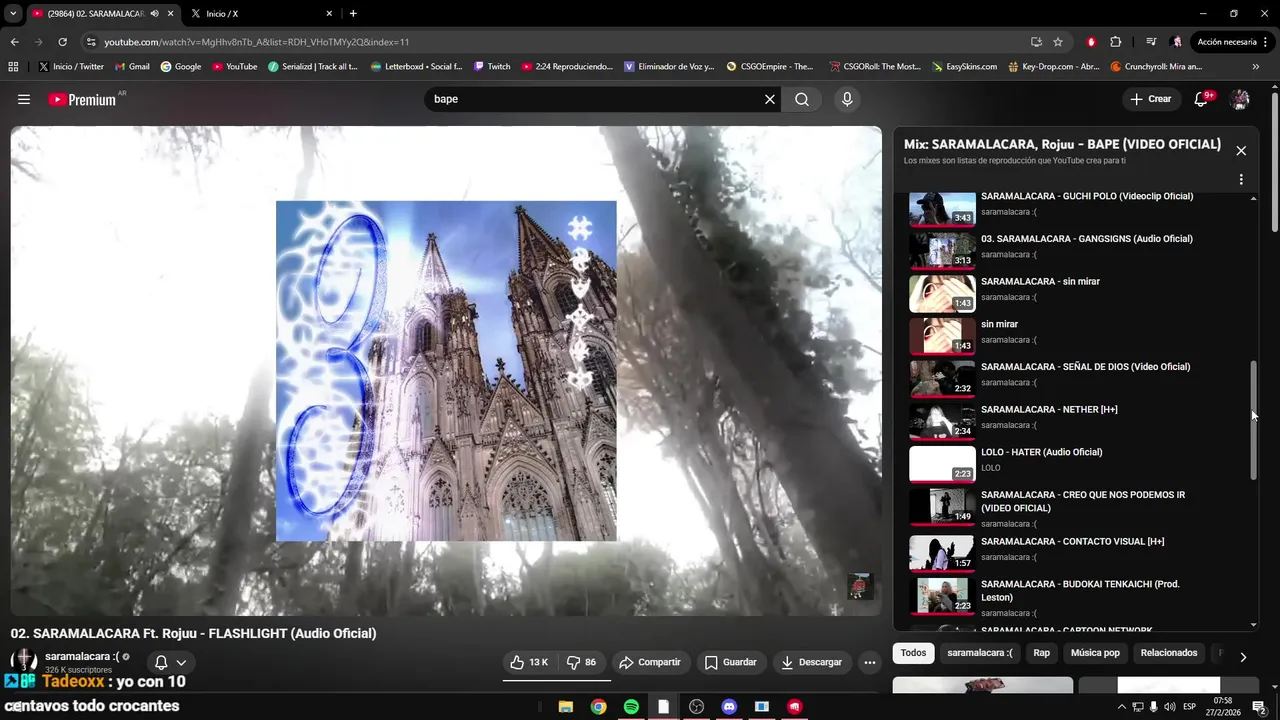The image size is (1280, 720).
Task: Open the volume control in system tray
Action: [x=1171, y=706]
